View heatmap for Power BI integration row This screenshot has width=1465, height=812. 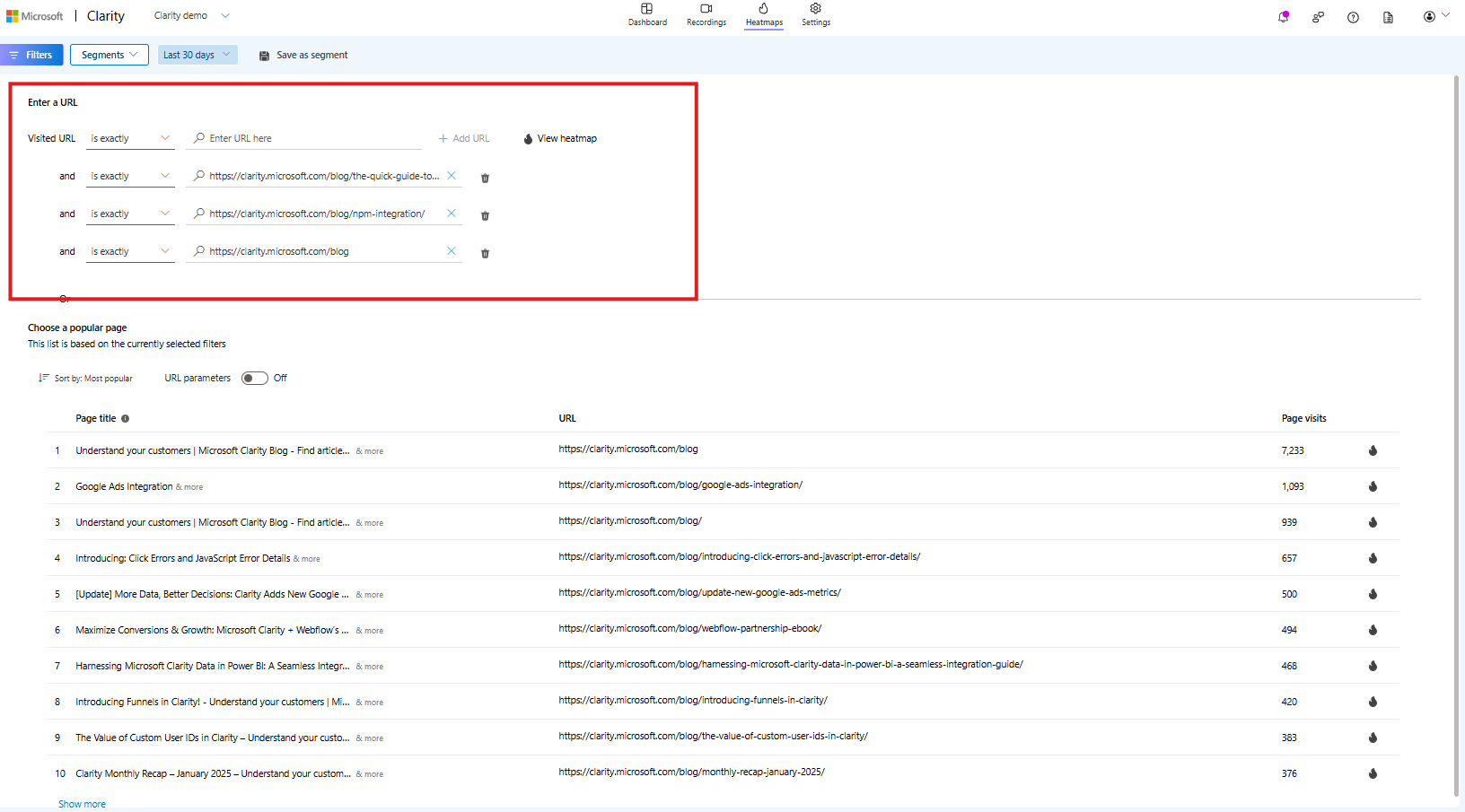pos(1373,666)
